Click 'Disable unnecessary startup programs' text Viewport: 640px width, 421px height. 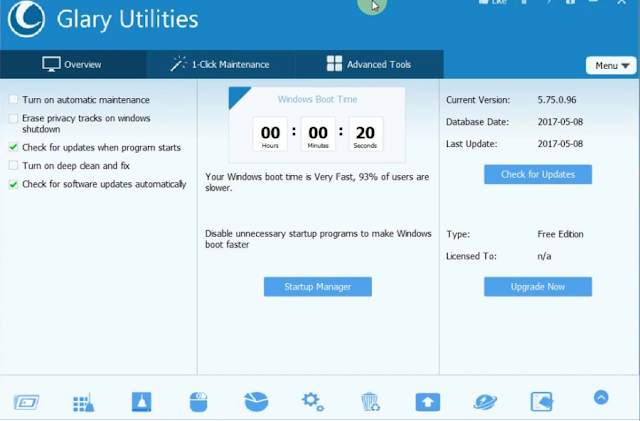pos(318,239)
